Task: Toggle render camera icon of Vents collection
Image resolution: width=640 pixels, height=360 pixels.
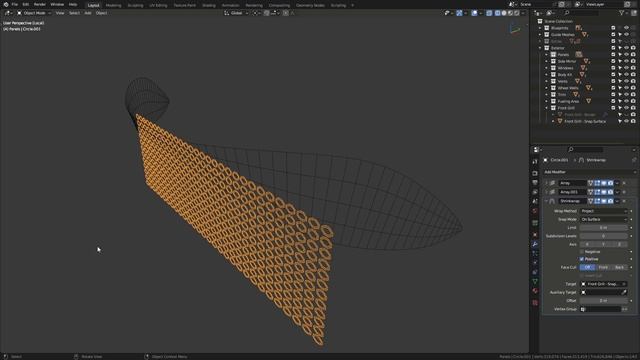Action: click(633, 81)
